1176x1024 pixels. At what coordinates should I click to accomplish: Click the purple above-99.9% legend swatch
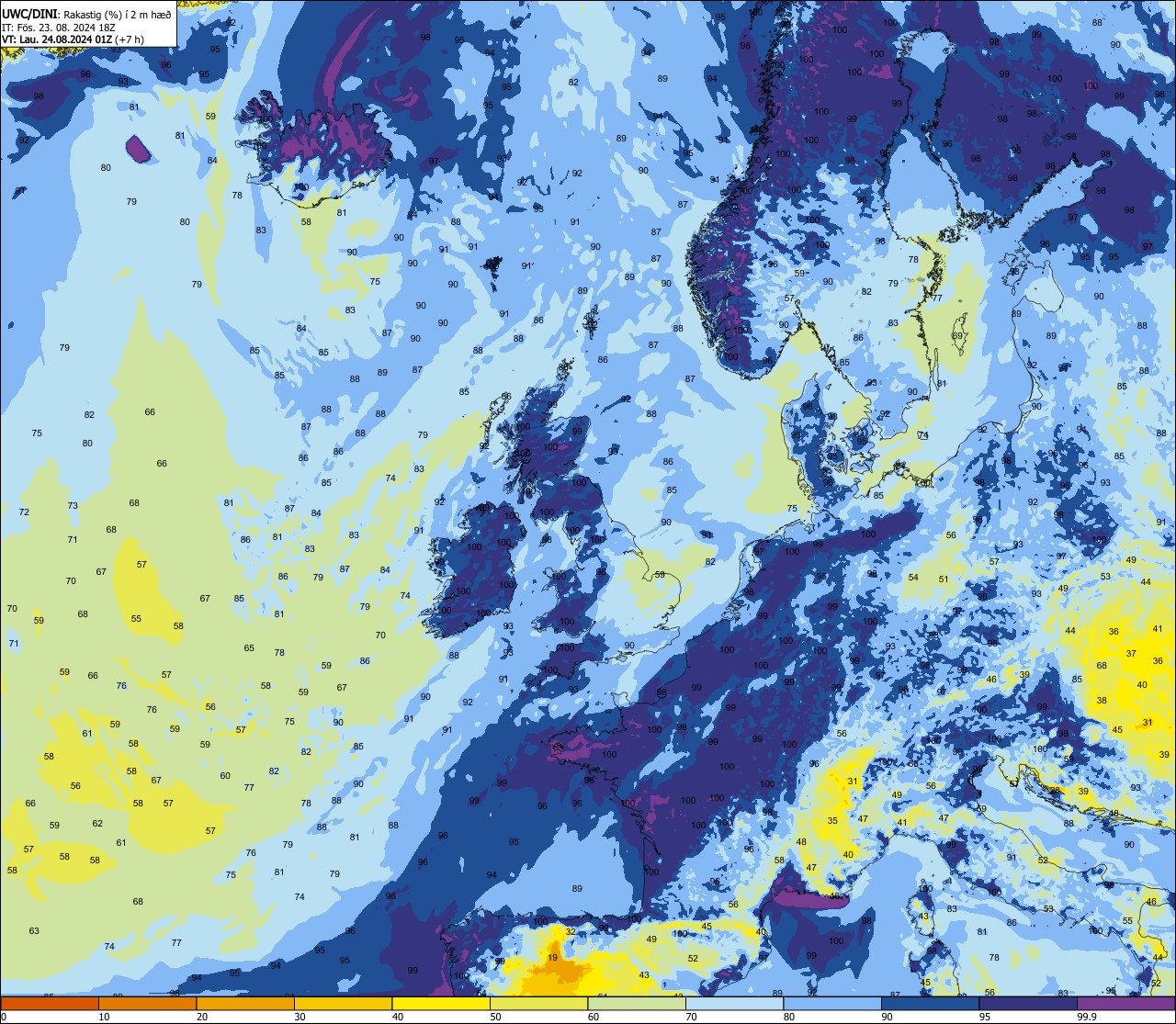(x=1125, y=1004)
